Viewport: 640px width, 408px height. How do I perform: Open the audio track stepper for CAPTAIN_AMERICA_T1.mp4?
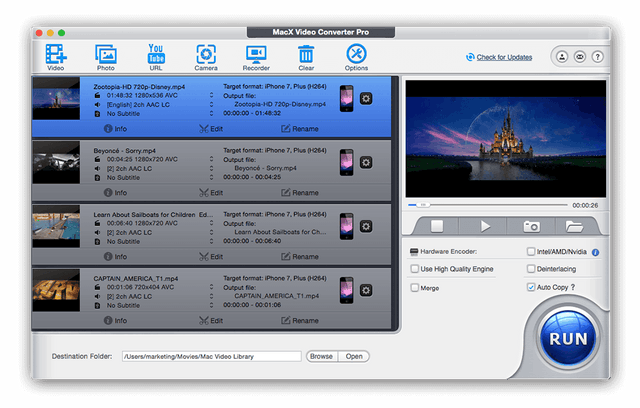211,297
